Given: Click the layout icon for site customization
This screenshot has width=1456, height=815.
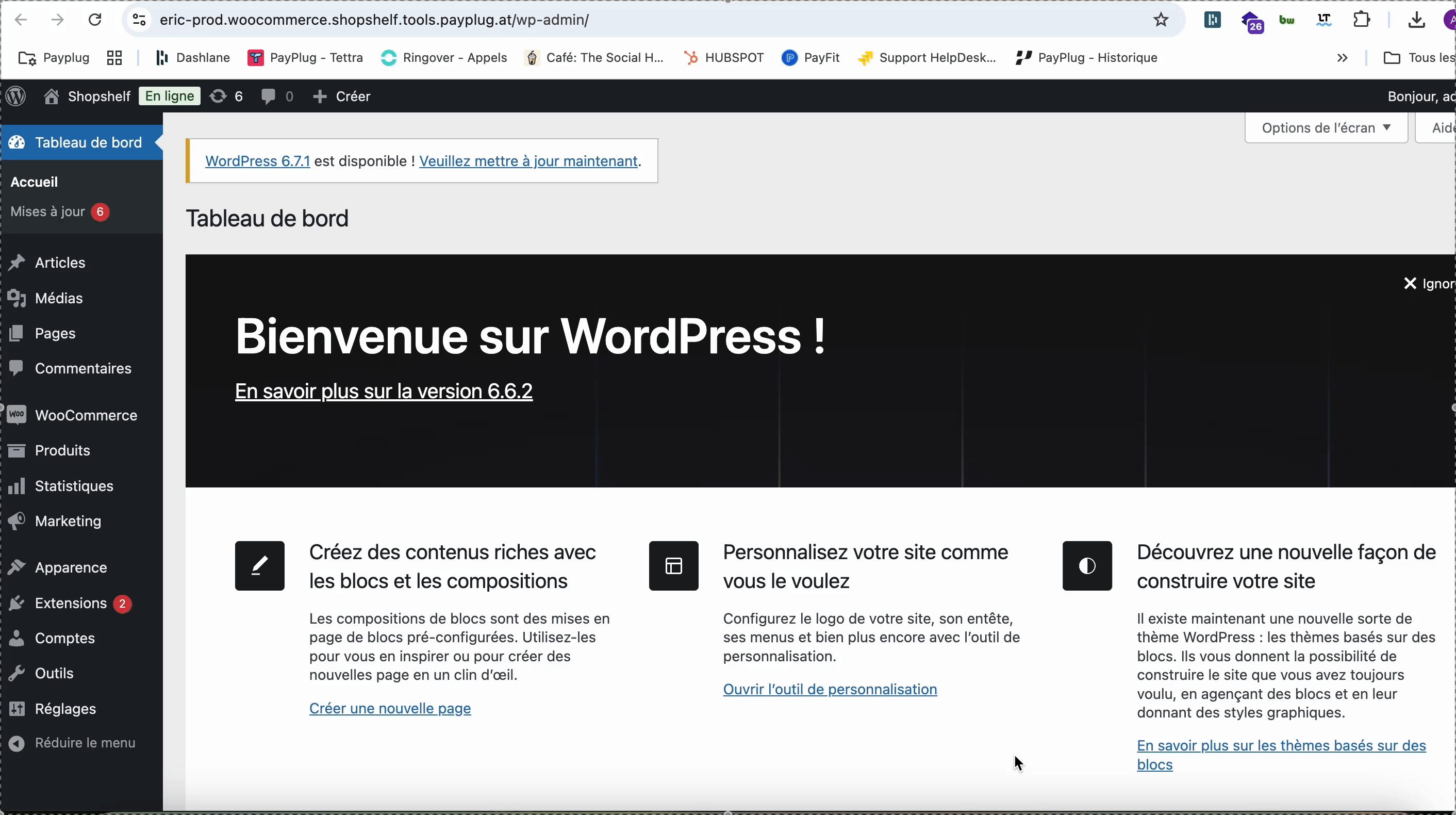Looking at the screenshot, I should (x=674, y=565).
